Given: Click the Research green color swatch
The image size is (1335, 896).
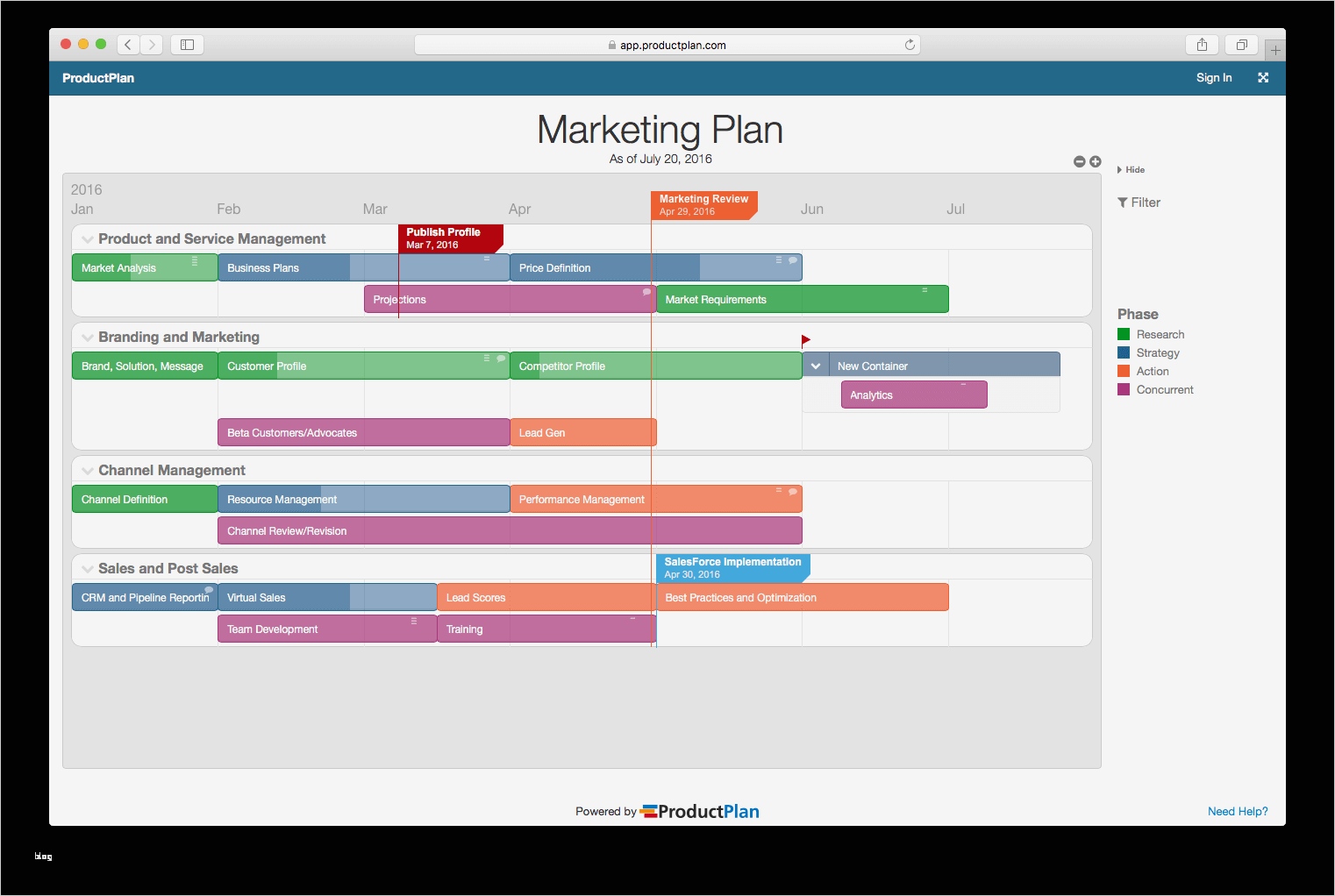Looking at the screenshot, I should 1124,334.
